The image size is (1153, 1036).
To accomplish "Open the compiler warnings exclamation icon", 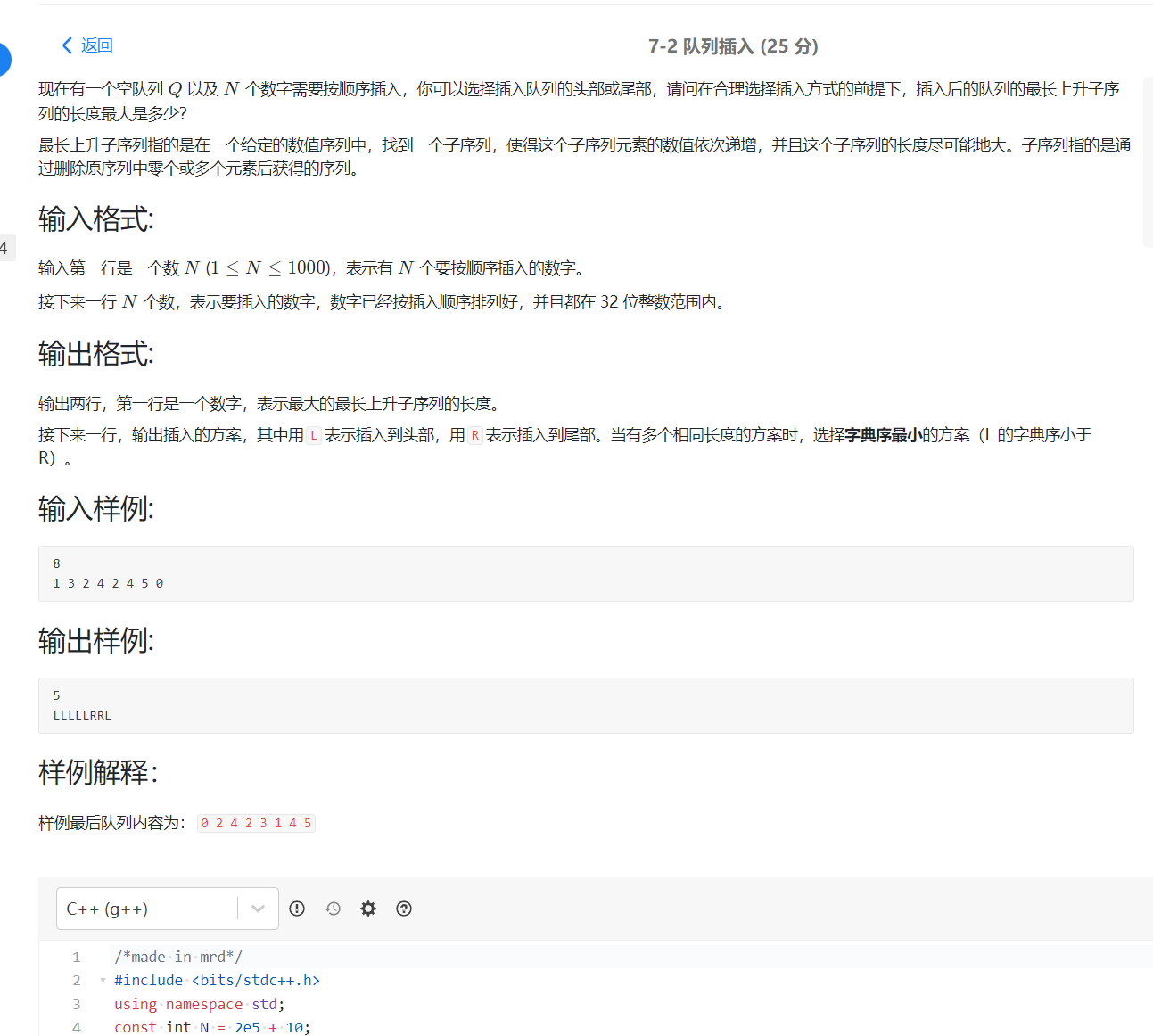I will 297,908.
